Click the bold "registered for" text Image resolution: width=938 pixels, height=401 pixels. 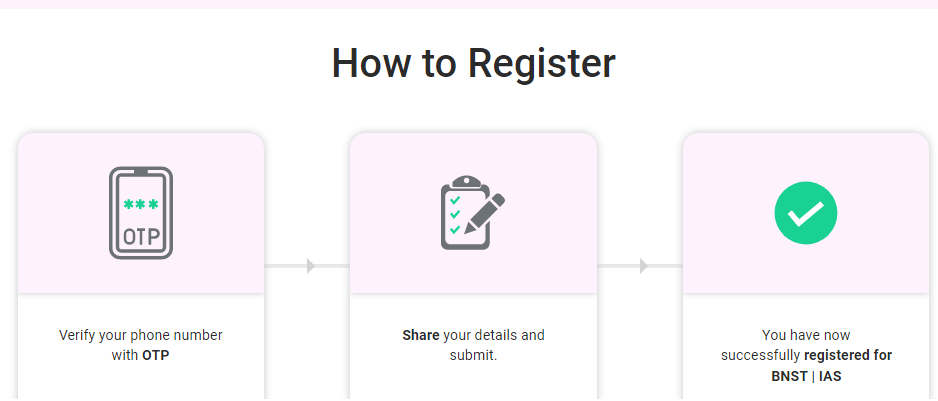[x=848, y=355]
